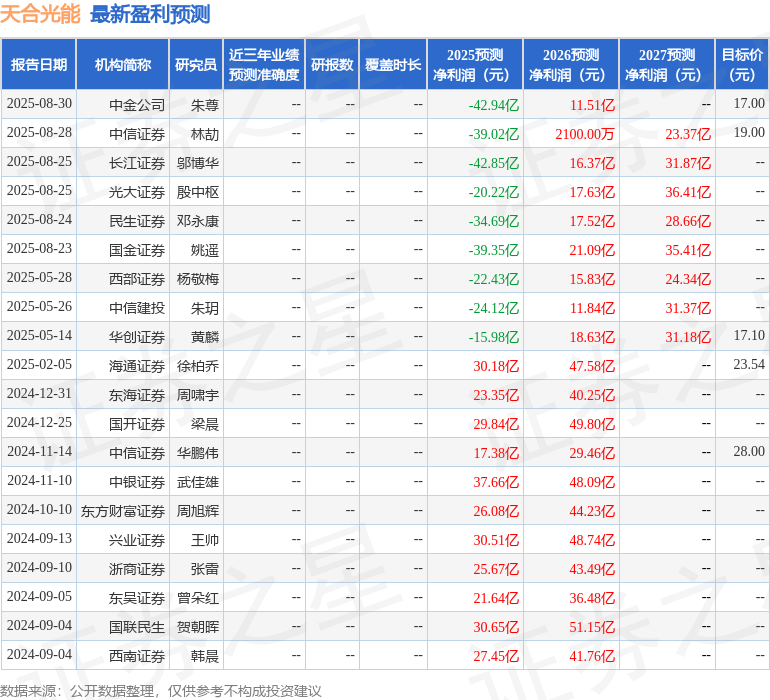The height and width of the screenshot is (700, 770).
Task: Select the 覆盖时长 column header
Action: [393, 64]
